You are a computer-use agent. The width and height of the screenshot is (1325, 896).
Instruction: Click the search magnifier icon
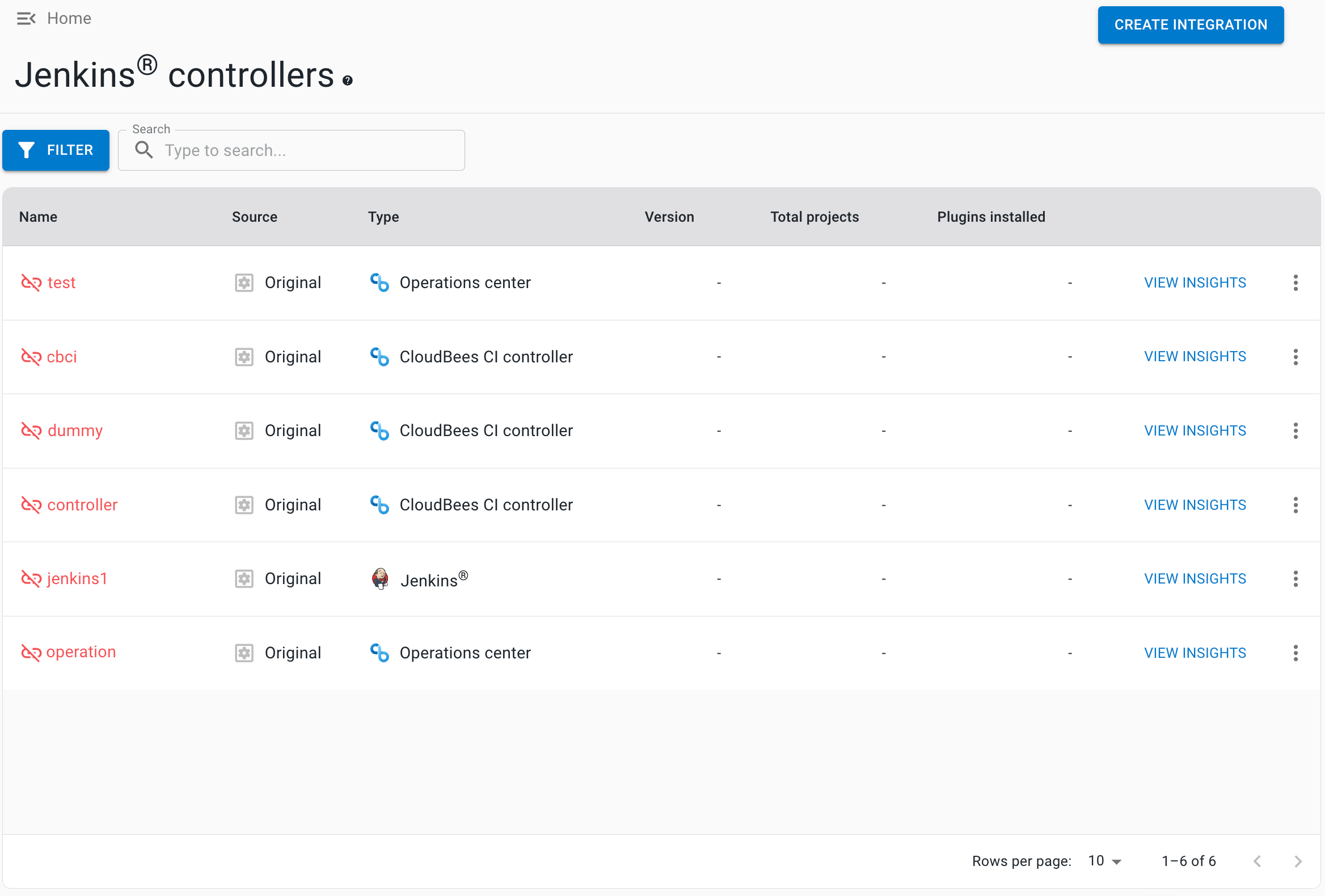(144, 150)
